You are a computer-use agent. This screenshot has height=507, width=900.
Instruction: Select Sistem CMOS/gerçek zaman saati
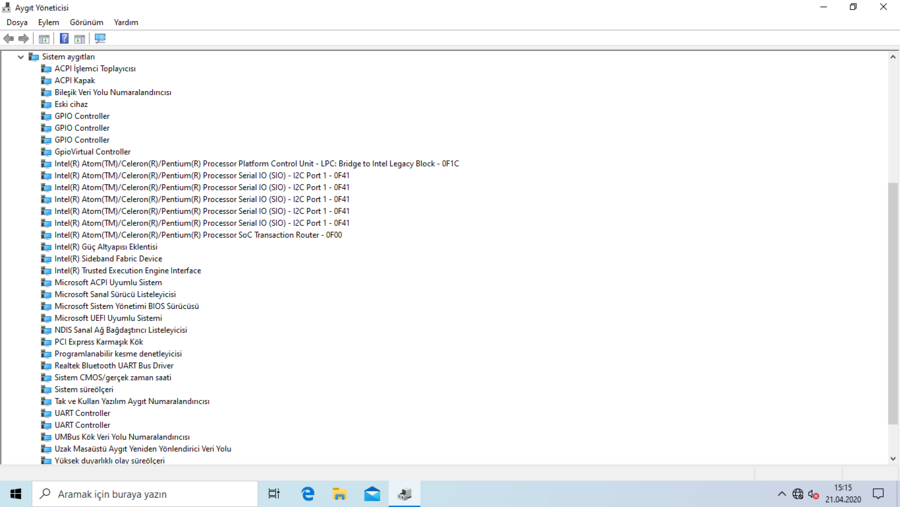click(x=112, y=377)
